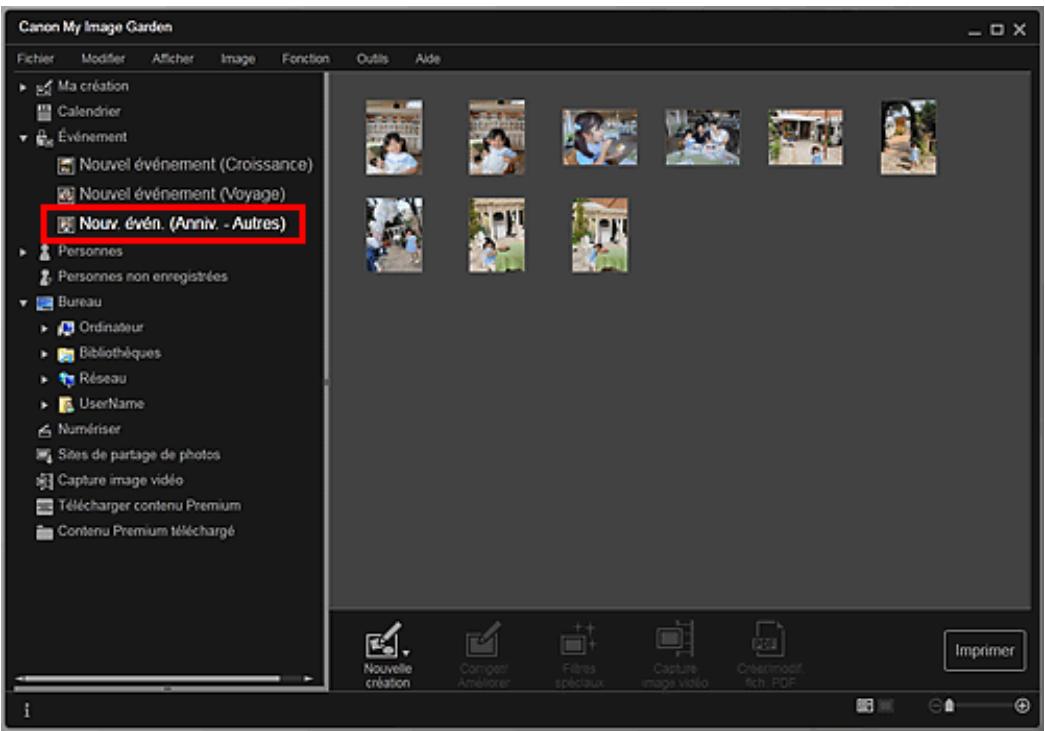Screen dimensions: 1045x731
Task: Expand the Réseau tree node
Action: [44, 379]
